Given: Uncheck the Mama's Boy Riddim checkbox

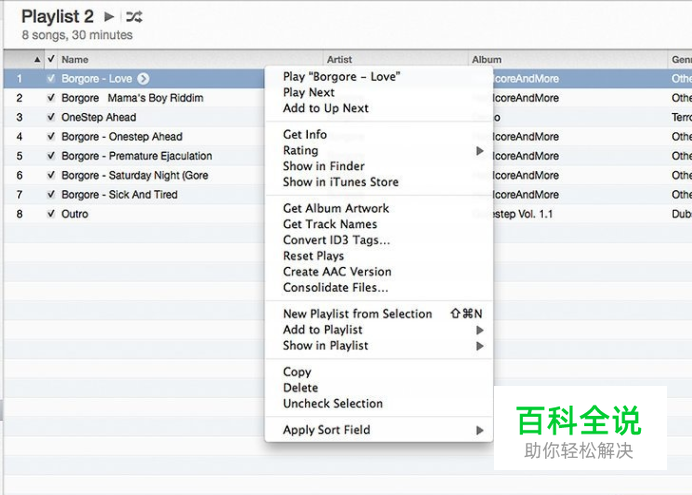Looking at the screenshot, I should 51,98.
